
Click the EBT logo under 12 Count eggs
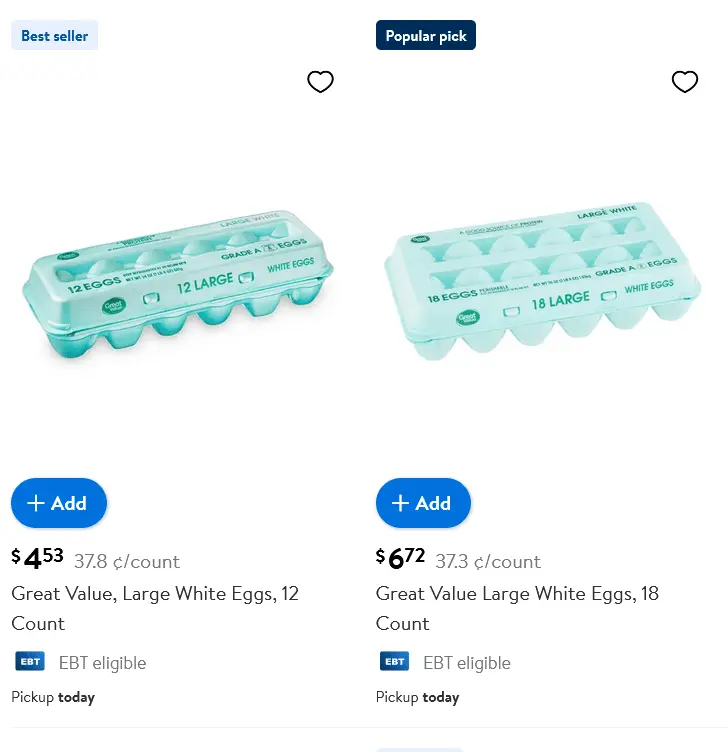click(30, 662)
